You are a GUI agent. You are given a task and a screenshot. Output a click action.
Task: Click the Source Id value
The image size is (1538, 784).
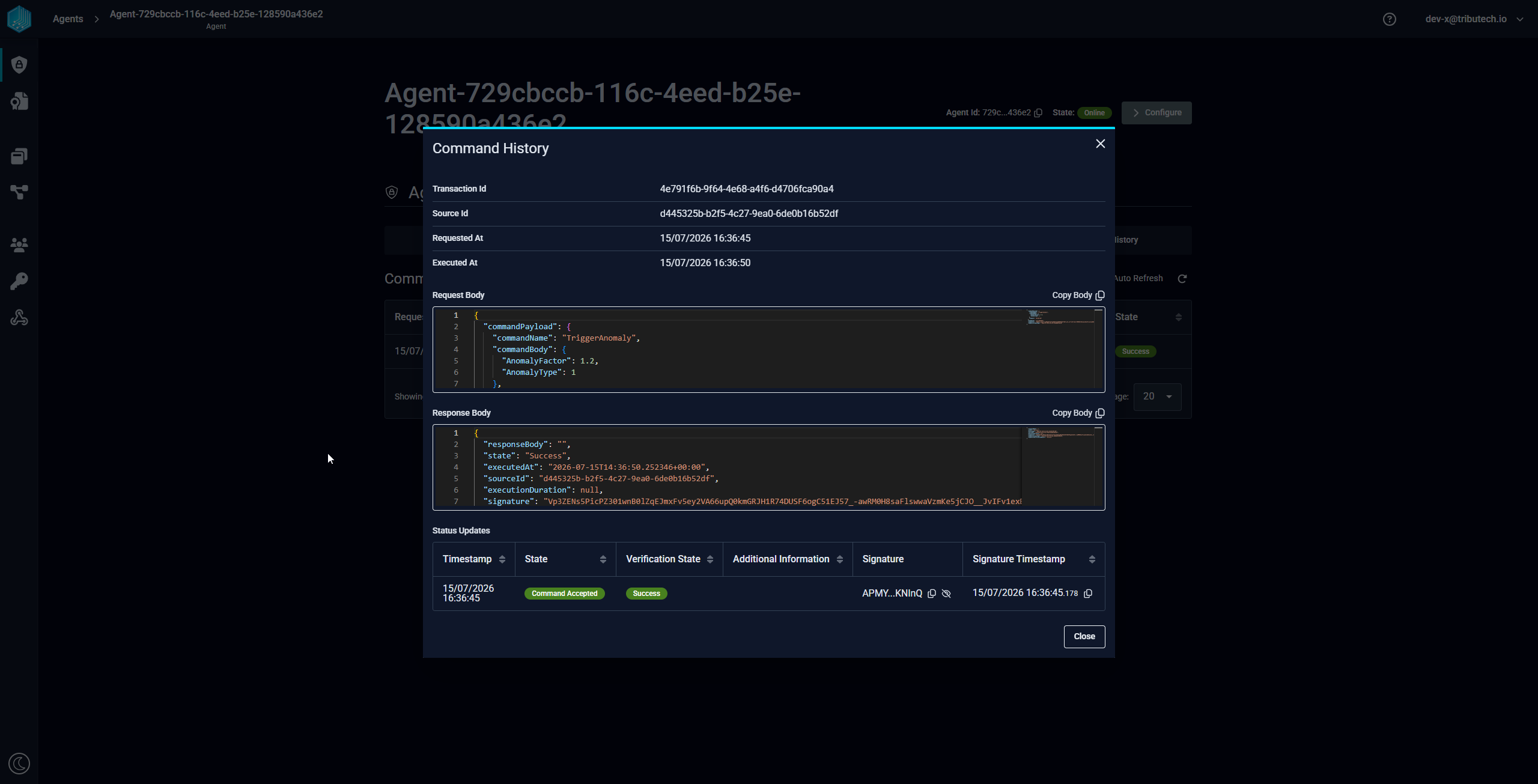pos(749,213)
